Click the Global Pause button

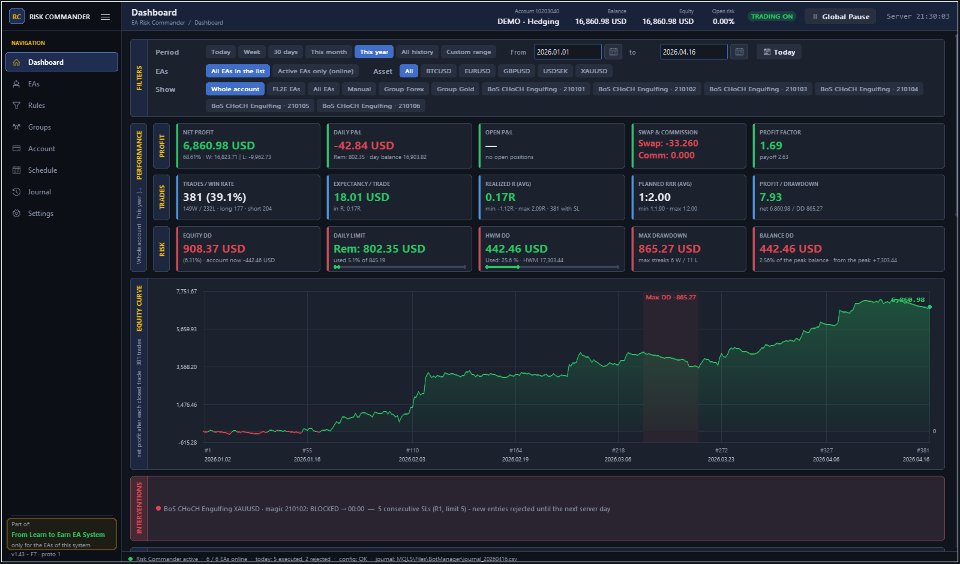[x=840, y=17]
